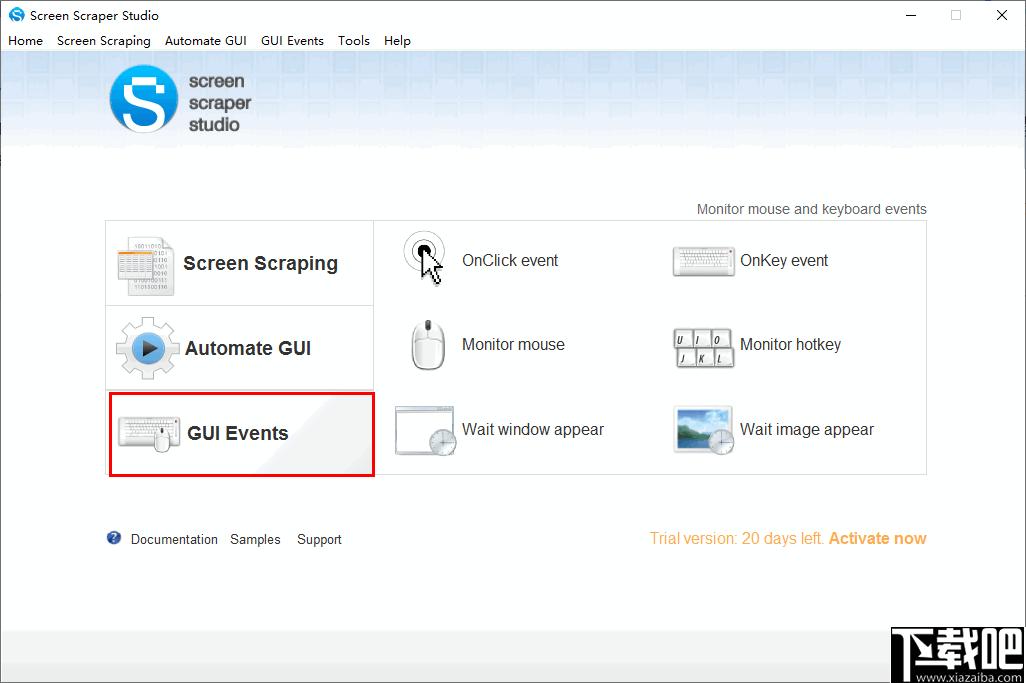Open the Home menu
Image resolution: width=1026 pixels, height=683 pixels.
click(x=26, y=41)
